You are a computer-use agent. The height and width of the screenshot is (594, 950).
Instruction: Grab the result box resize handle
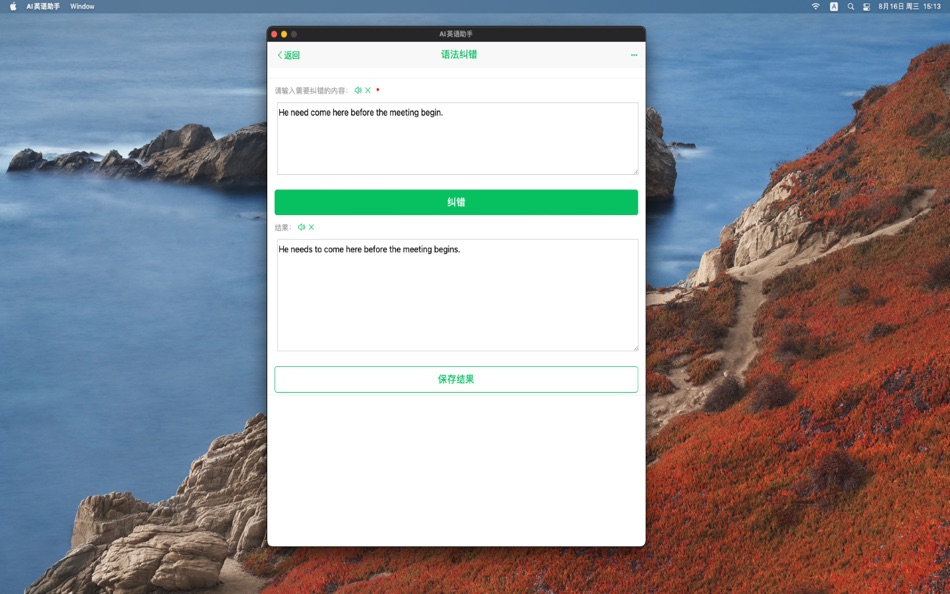click(636, 348)
